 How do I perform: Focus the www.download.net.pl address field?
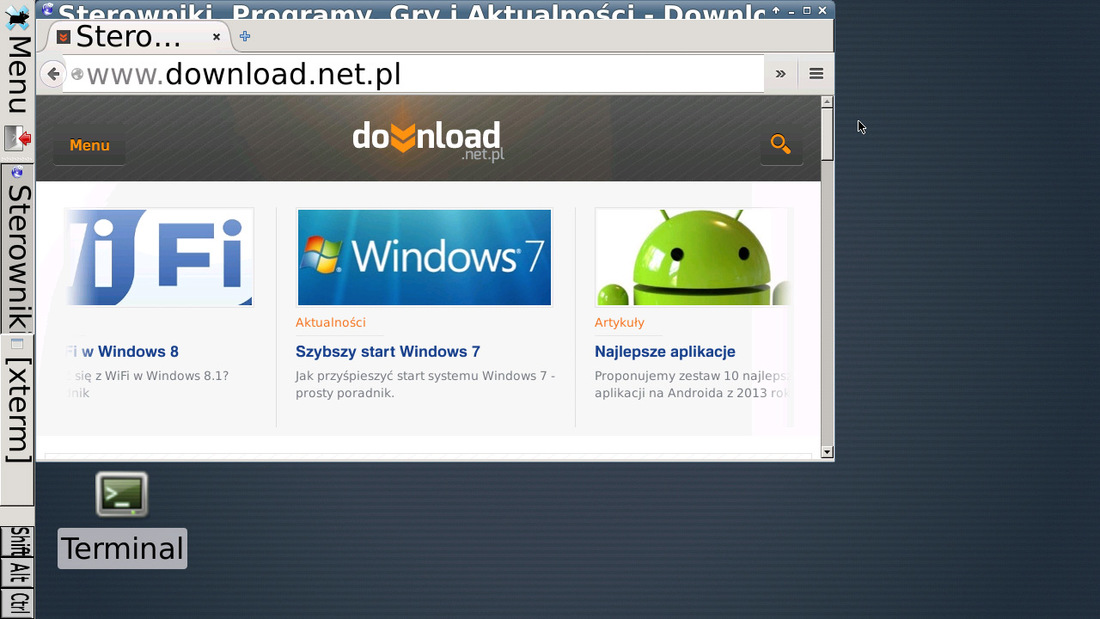pyautogui.click(x=414, y=74)
